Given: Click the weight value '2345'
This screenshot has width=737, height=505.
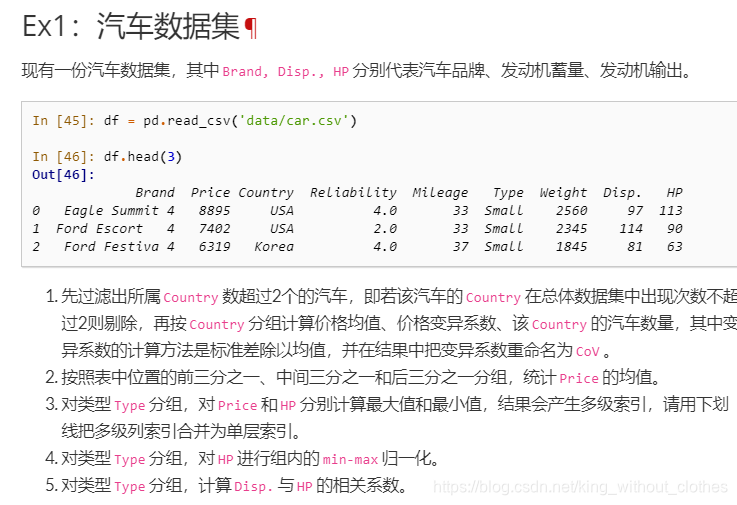Looking at the screenshot, I should [572, 229].
